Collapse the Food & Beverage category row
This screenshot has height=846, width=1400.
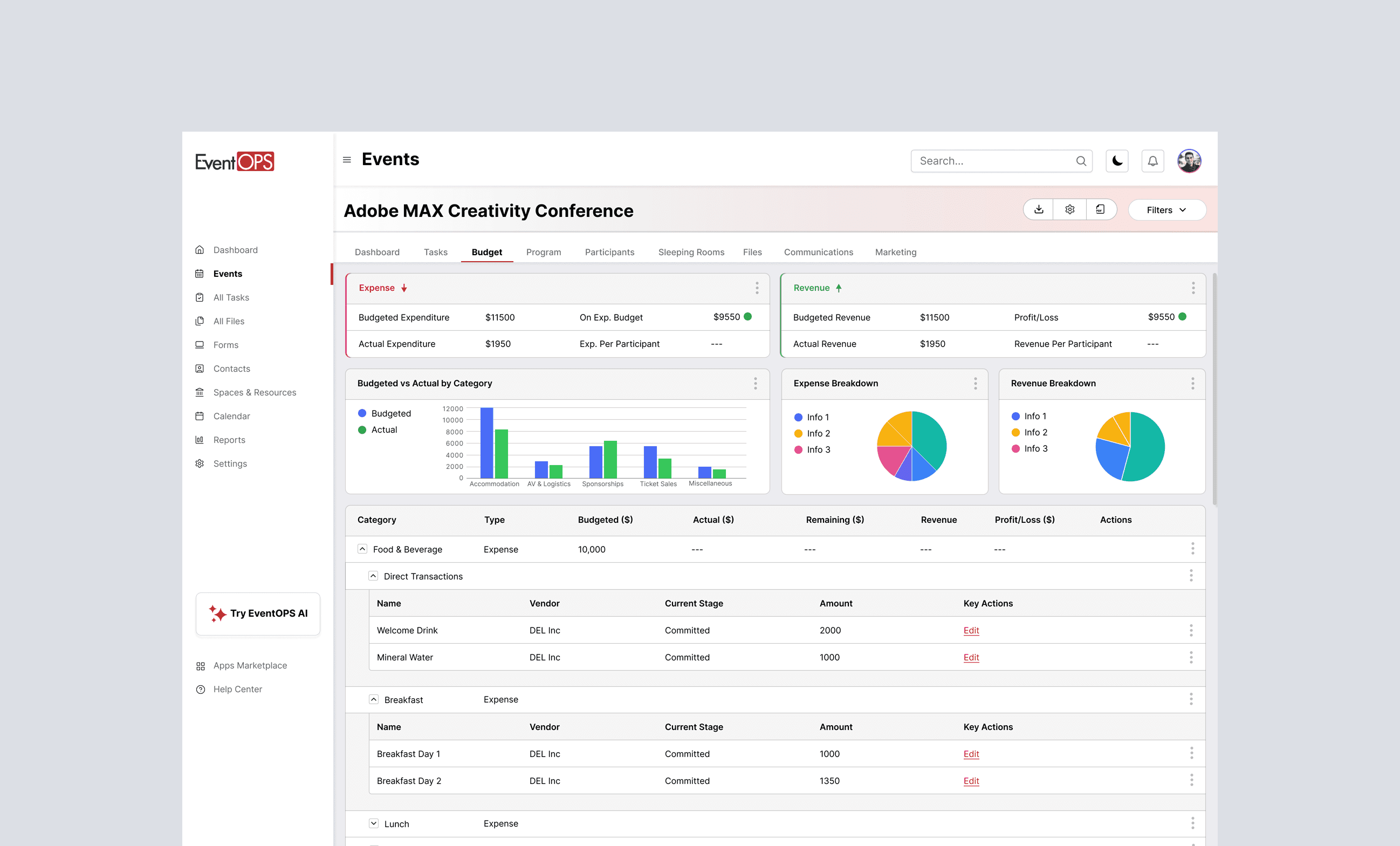point(362,549)
